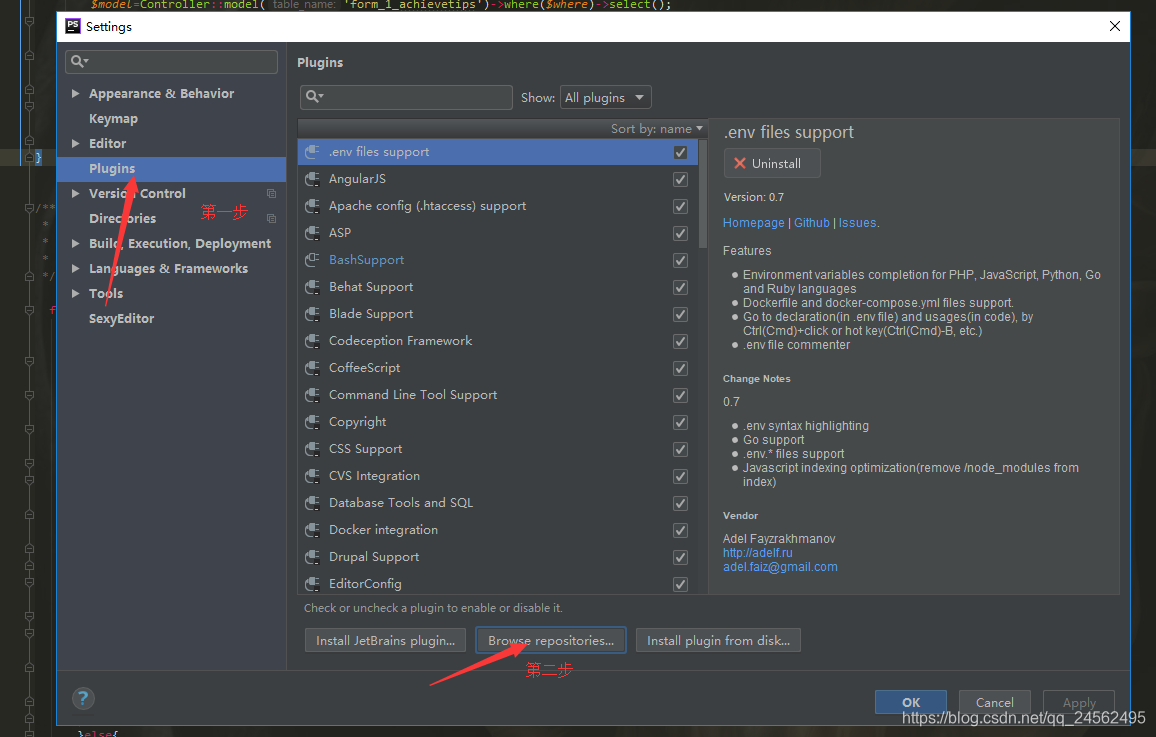This screenshot has height=737, width=1156.
Task: Uncheck the Behat Support checkbox
Action: 680,287
